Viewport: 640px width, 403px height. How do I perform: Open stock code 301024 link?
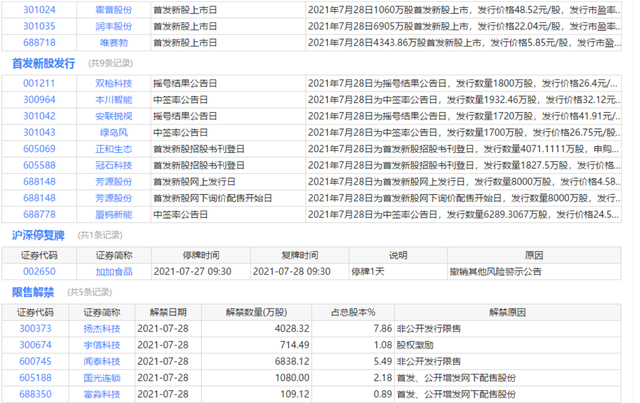pyautogui.click(x=39, y=10)
